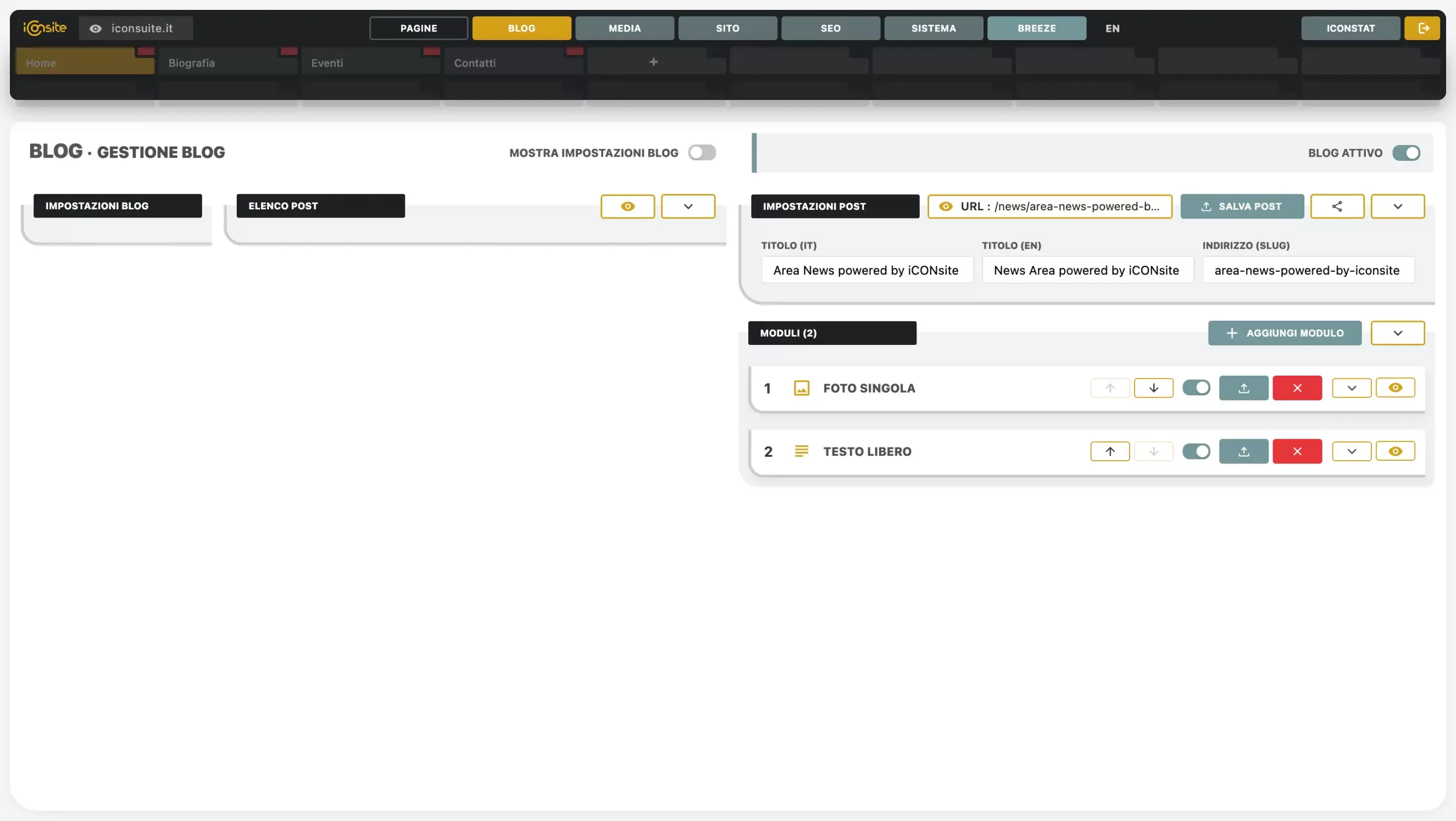The width and height of the screenshot is (1456, 821).
Task: Click TESTO LIBERO module title
Action: tap(867, 451)
